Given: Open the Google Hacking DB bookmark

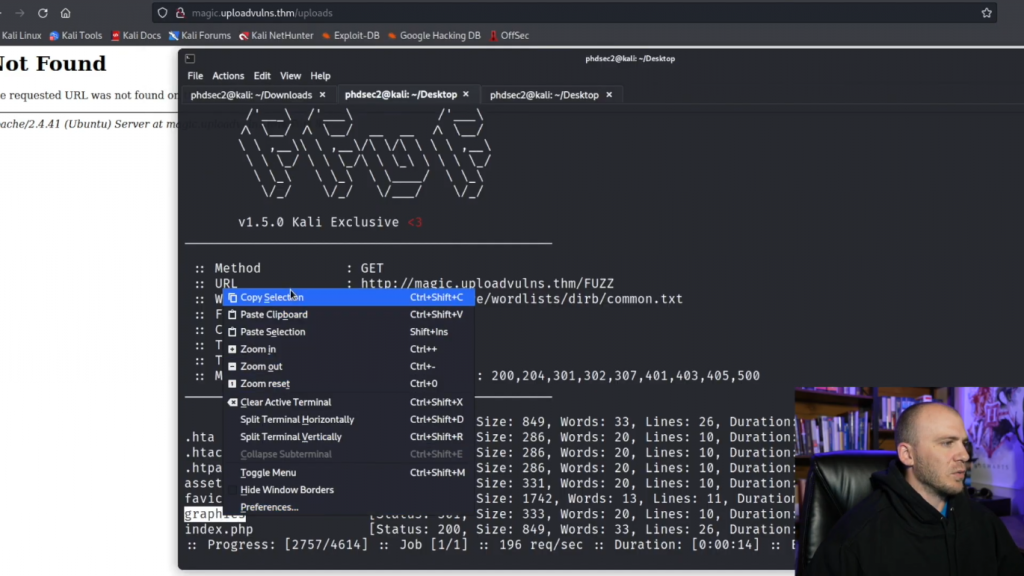Looking at the screenshot, I should tap(434, 35).
